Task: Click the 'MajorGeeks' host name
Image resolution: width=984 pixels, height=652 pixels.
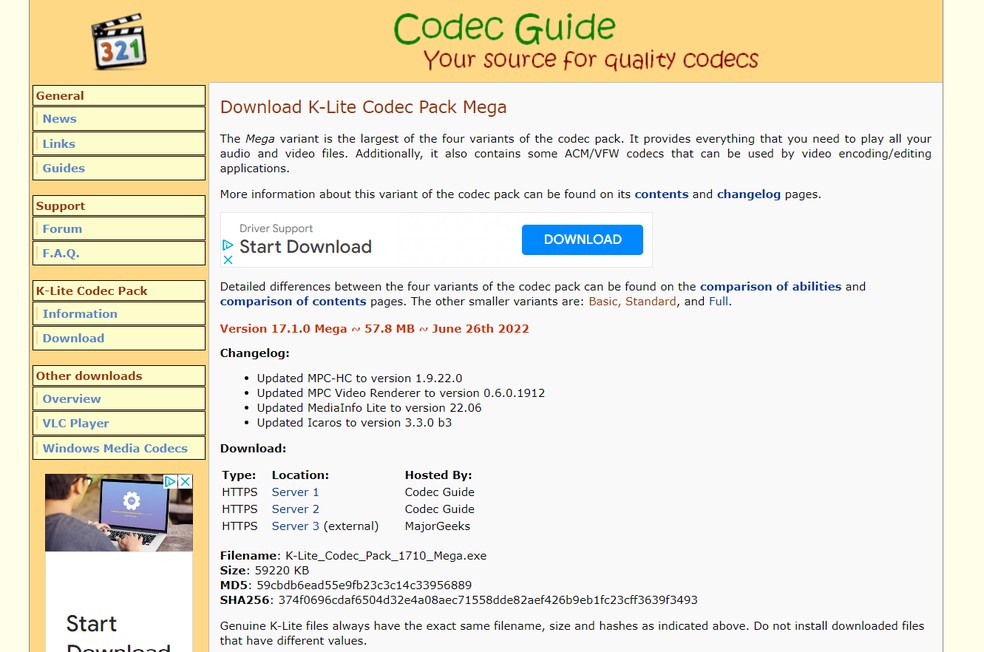Action: tap(437, 526)
